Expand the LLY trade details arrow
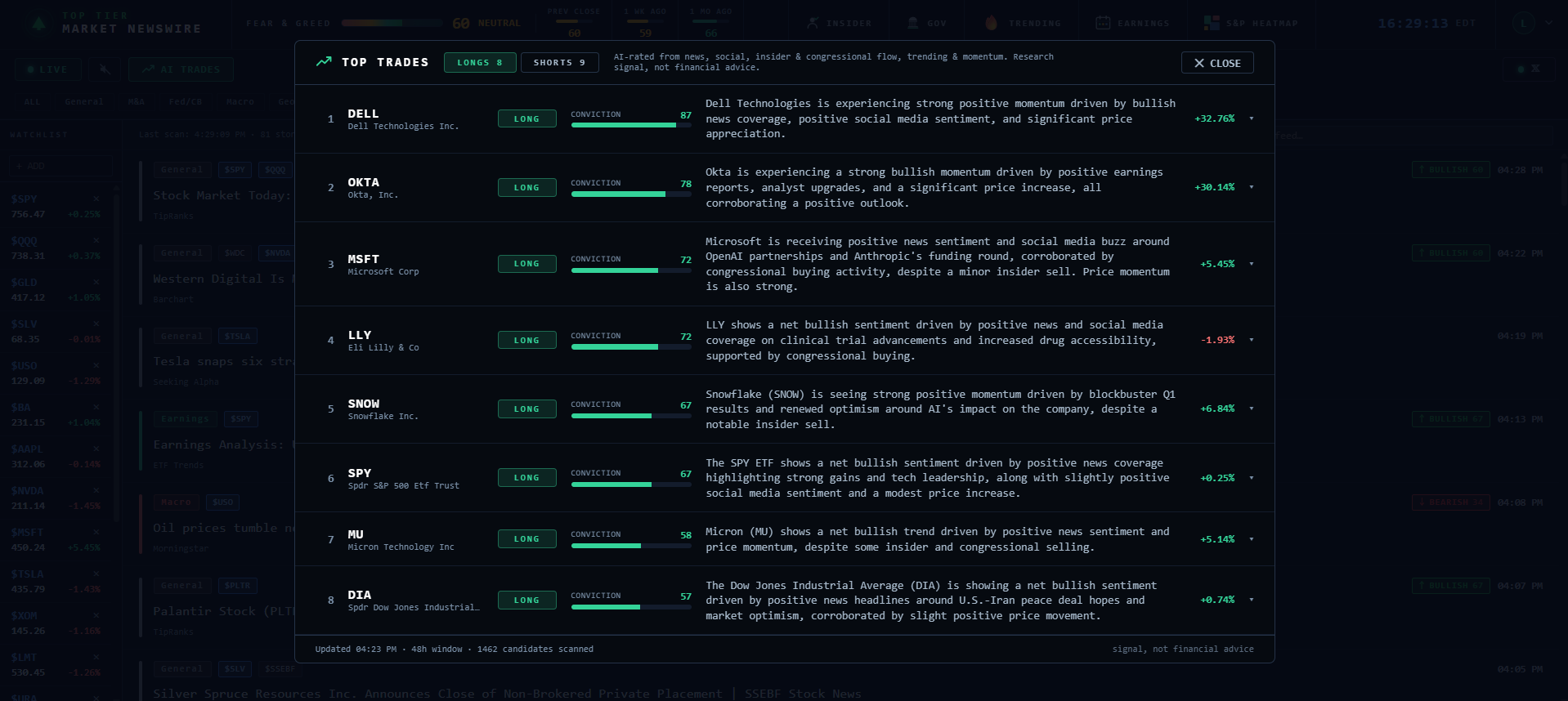 1252,340
